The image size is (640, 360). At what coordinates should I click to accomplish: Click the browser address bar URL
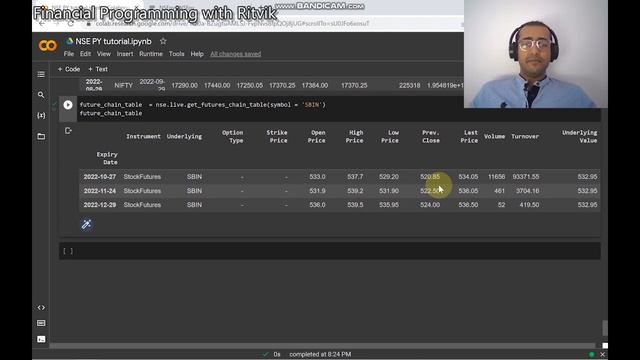point(233,24)
